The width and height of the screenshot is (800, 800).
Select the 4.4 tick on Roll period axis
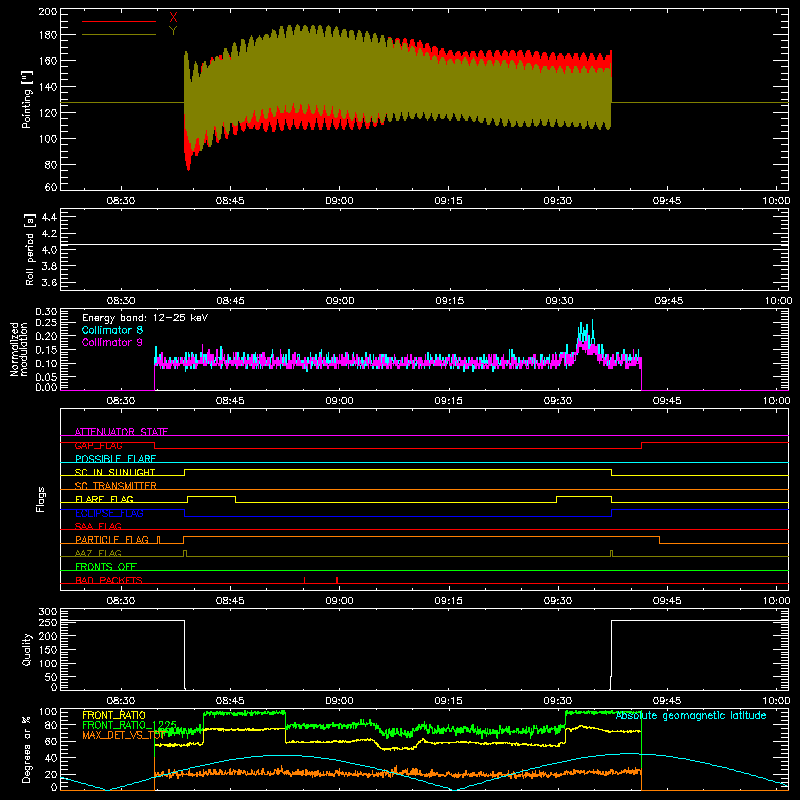49,217
